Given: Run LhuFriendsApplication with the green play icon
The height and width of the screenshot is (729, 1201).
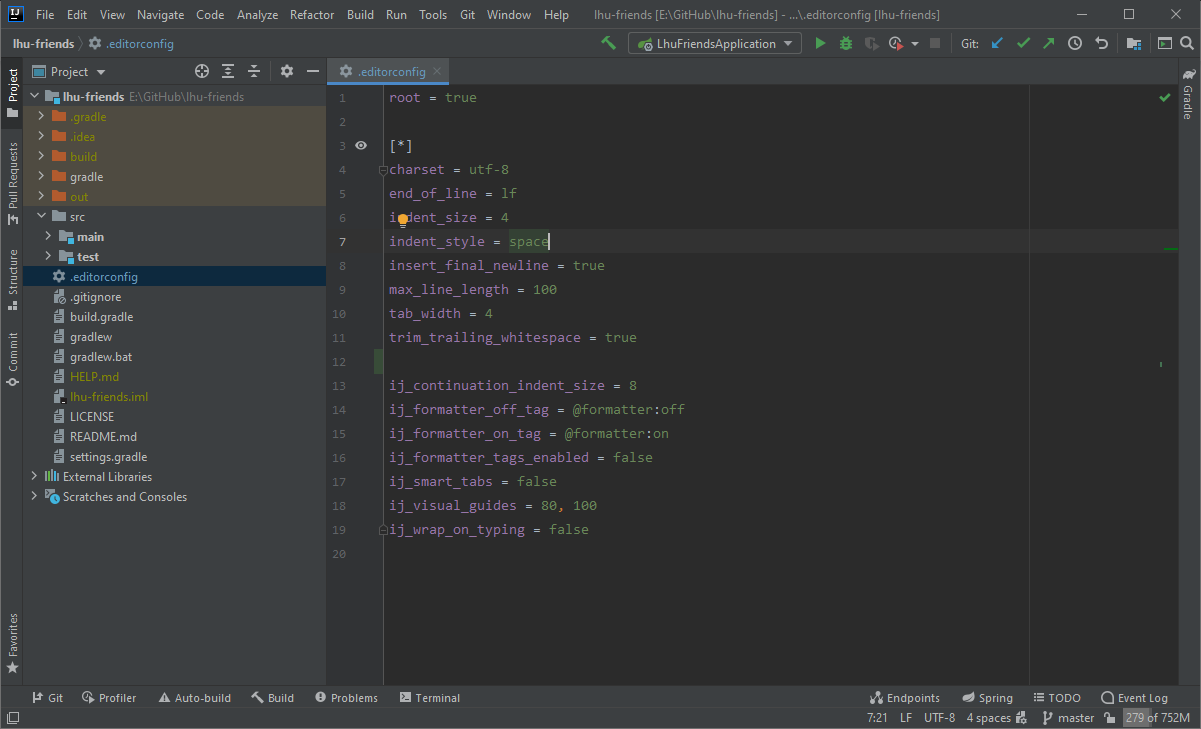Looking at the screenshot, I should pyautogui.click(x=820, y=44).
